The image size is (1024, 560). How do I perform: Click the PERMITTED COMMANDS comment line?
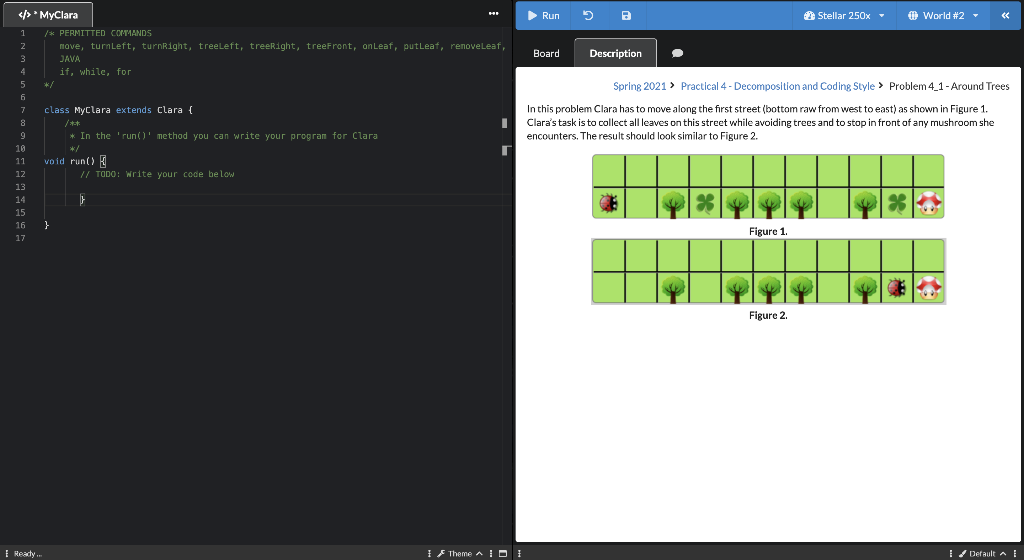click(98, 33)
